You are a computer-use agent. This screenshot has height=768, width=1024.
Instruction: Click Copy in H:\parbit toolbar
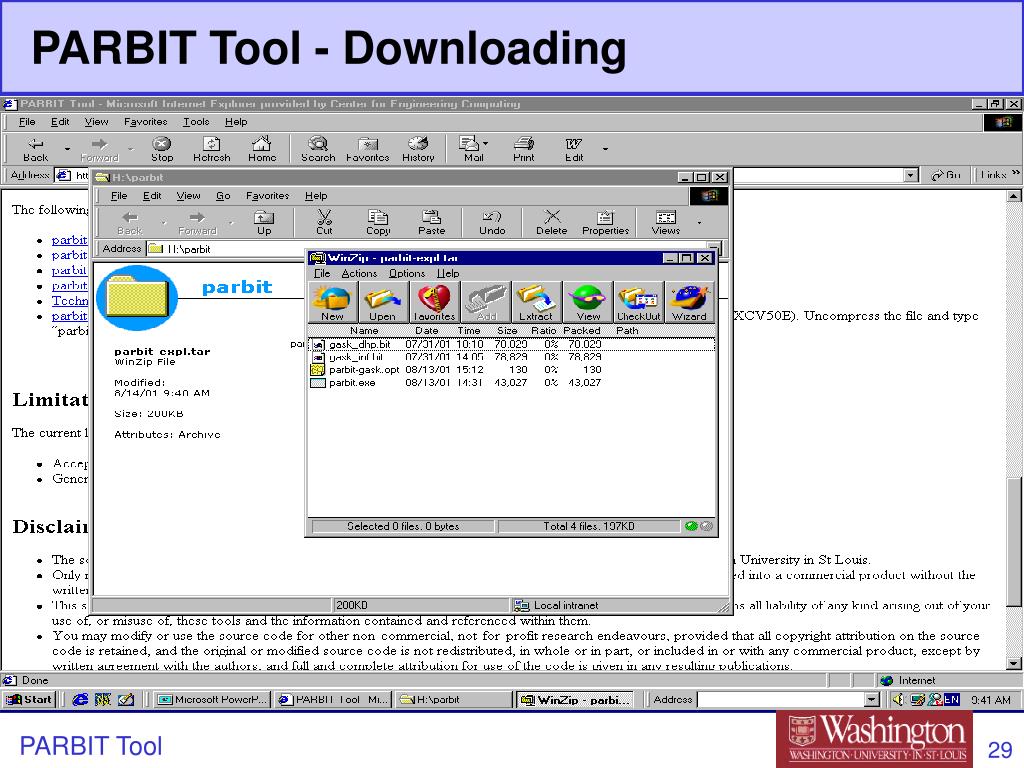point(378,222)
